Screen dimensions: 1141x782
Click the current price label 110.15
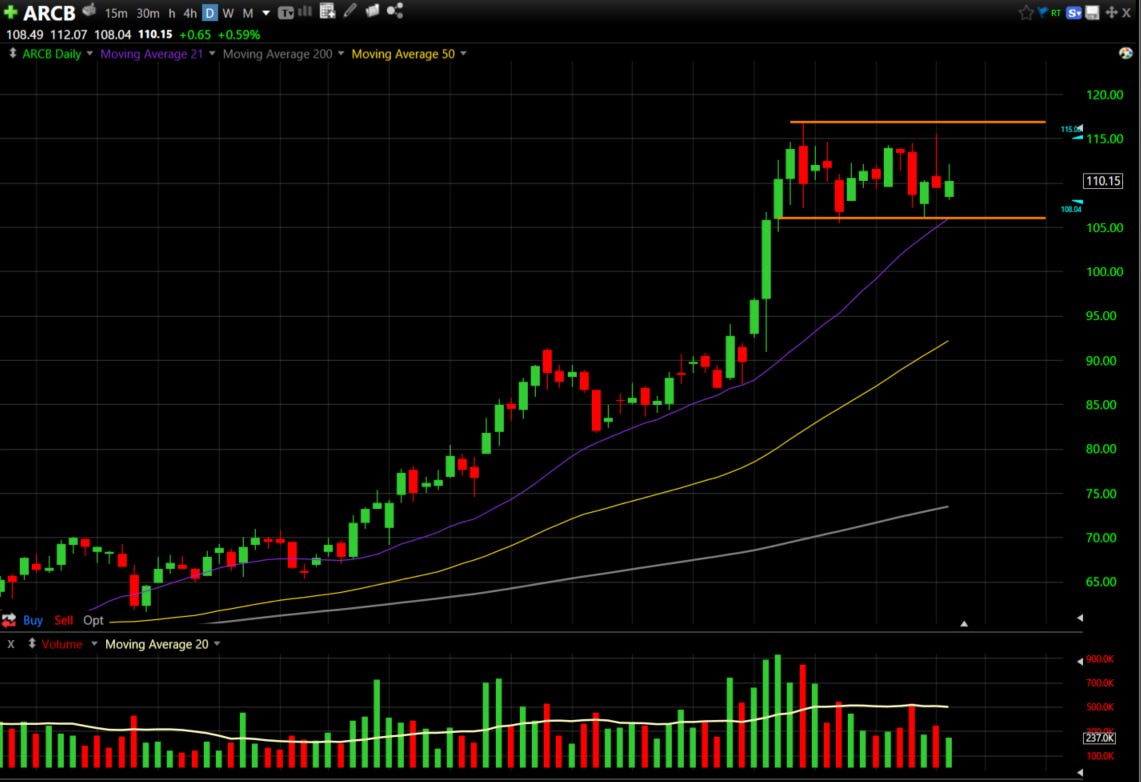(x=1103, y=181)
